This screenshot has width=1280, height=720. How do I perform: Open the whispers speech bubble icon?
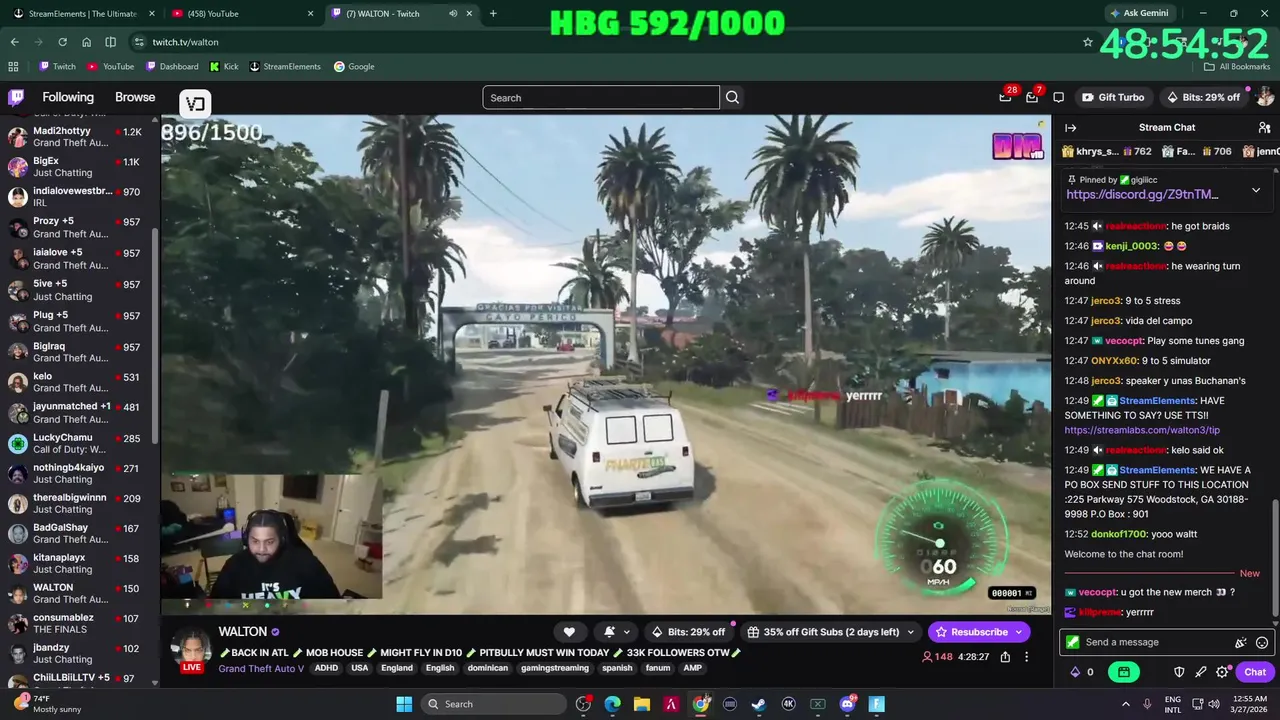(x=1058, y=97)
